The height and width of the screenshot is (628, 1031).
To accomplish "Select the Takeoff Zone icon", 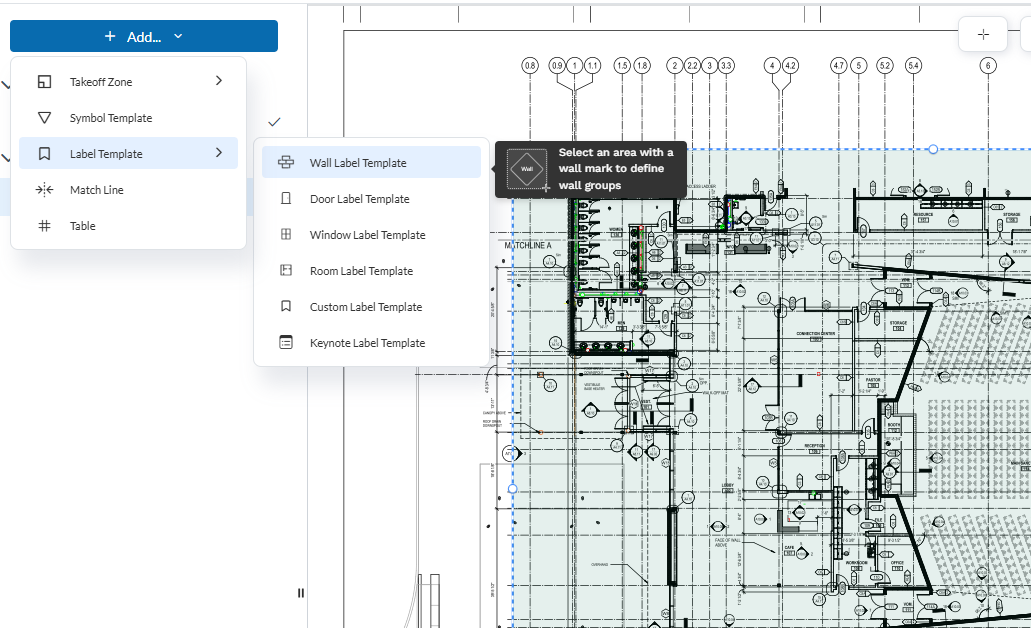I will [x=44, y=81].
